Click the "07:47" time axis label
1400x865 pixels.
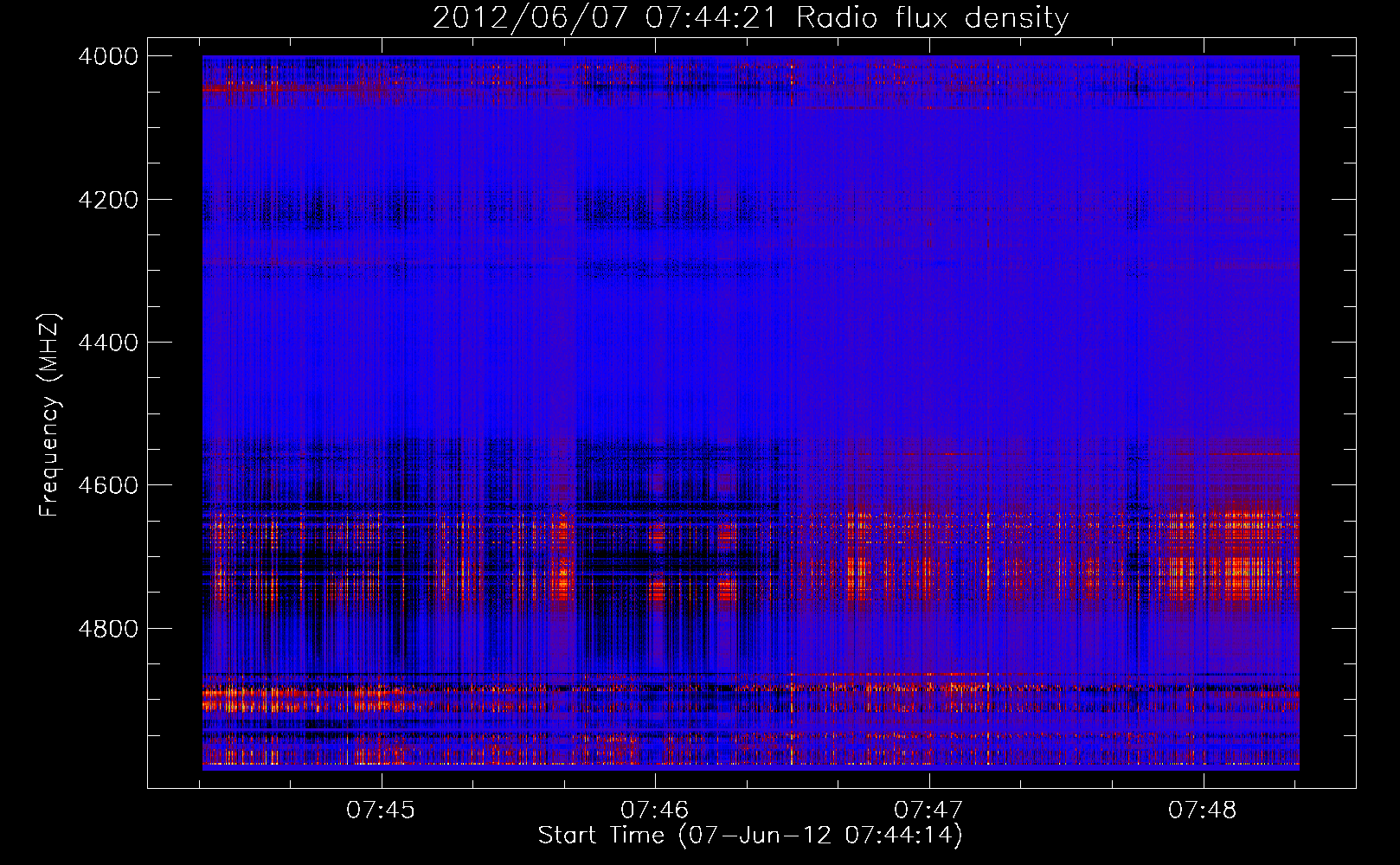tap(928, 810)
